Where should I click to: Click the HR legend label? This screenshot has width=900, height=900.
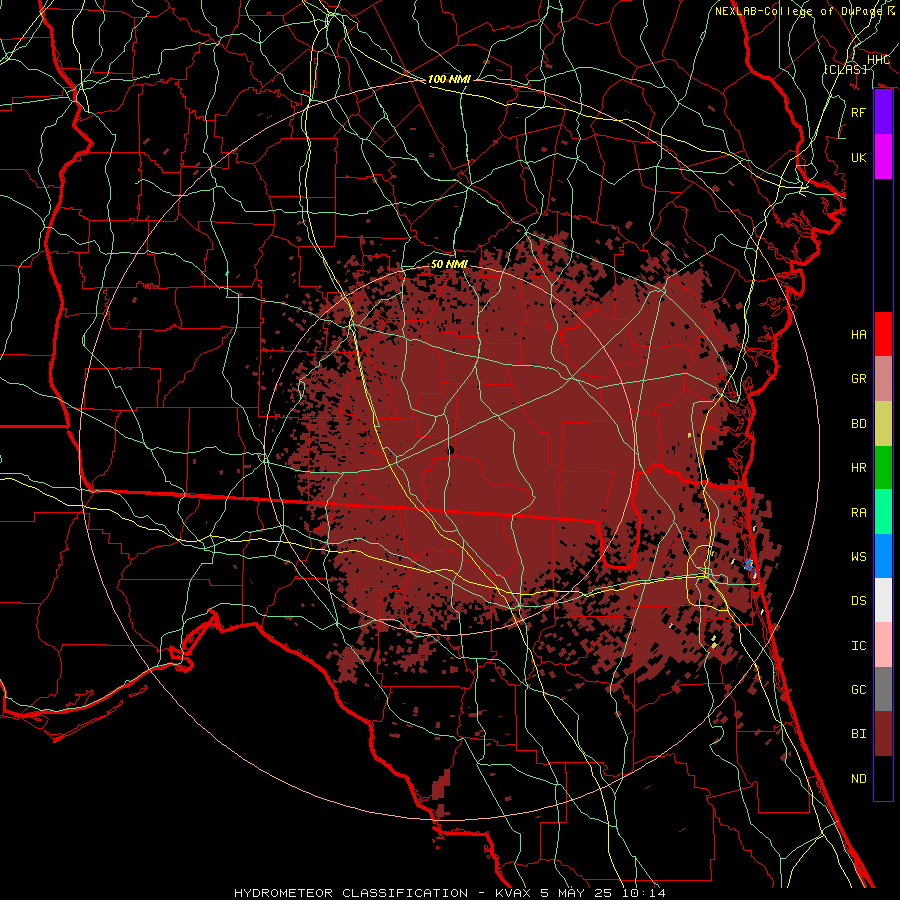pyautogui.click(x=859, y=468)
